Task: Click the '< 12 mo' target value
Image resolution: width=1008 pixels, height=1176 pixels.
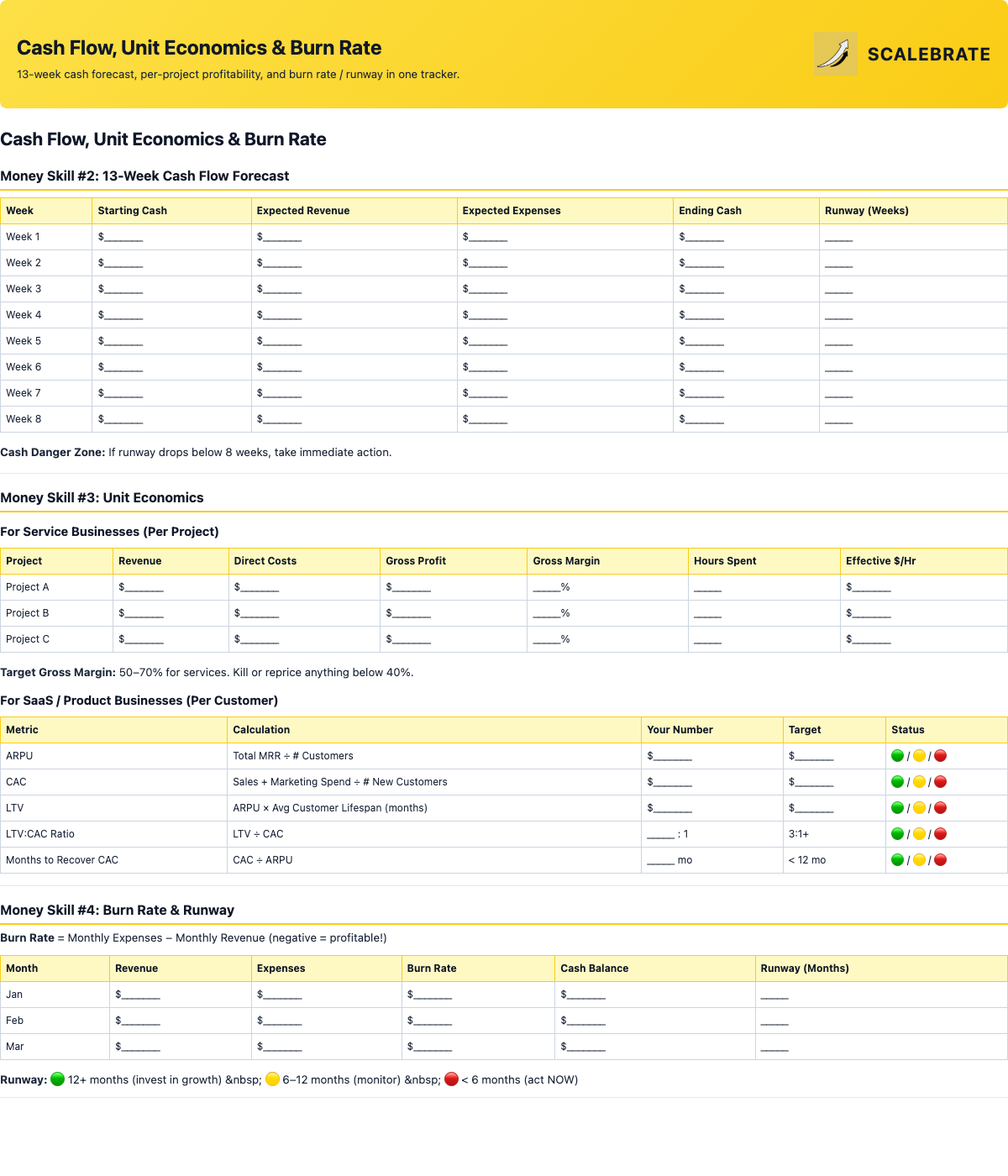Action: [x=807, y=860]
